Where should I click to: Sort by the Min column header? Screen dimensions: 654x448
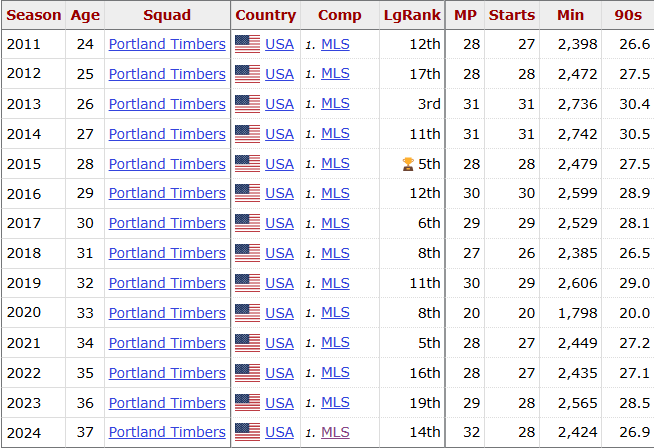[570, 15]
